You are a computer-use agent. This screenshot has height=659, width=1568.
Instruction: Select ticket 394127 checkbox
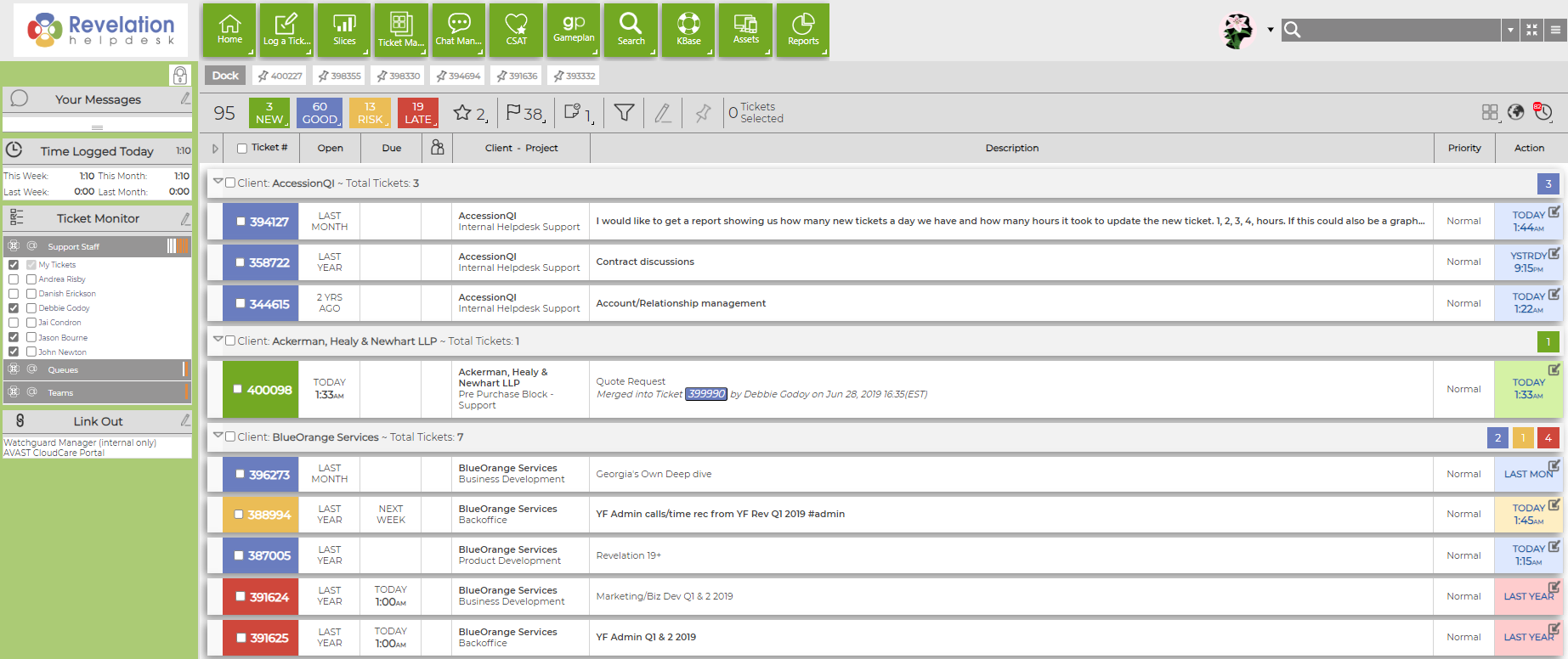[241, 222]
